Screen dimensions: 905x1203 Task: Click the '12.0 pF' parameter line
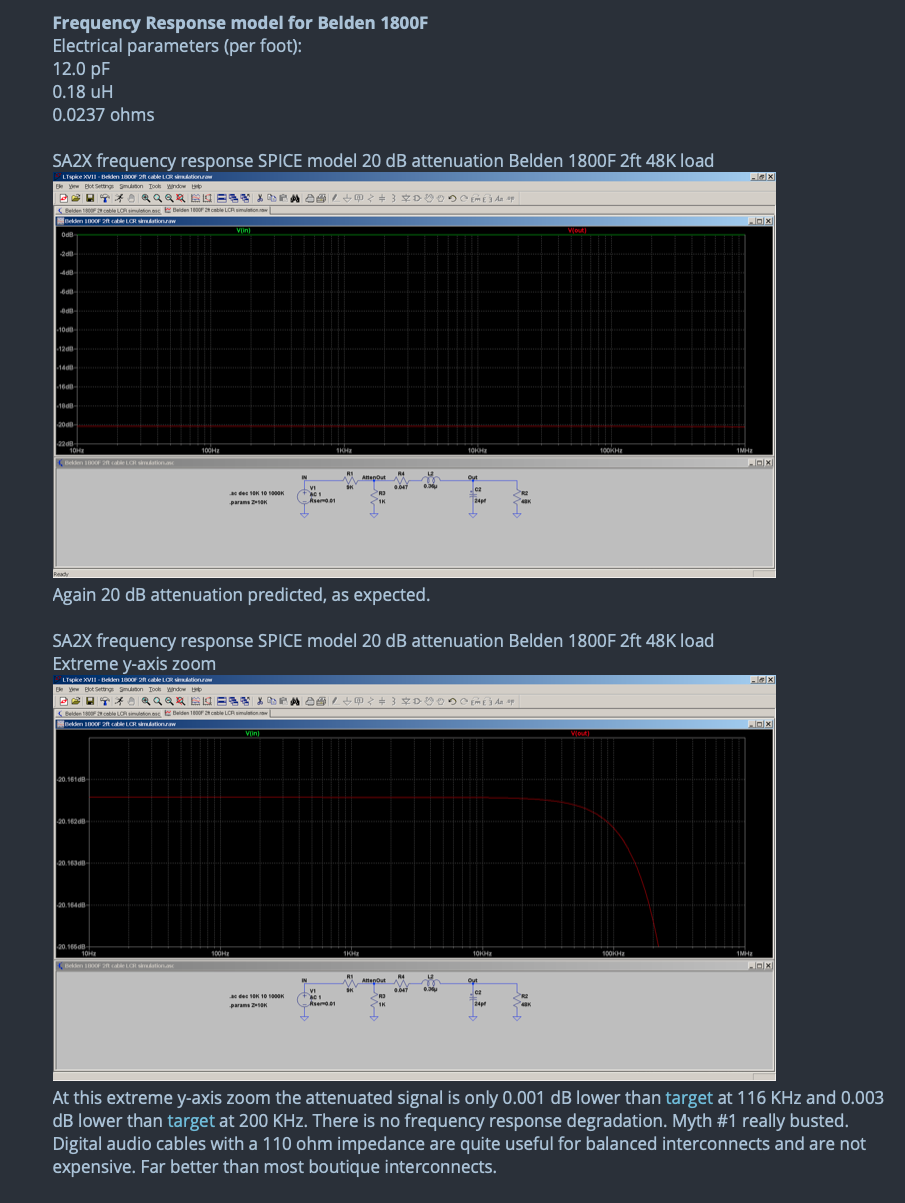click(x=82, y=69)
